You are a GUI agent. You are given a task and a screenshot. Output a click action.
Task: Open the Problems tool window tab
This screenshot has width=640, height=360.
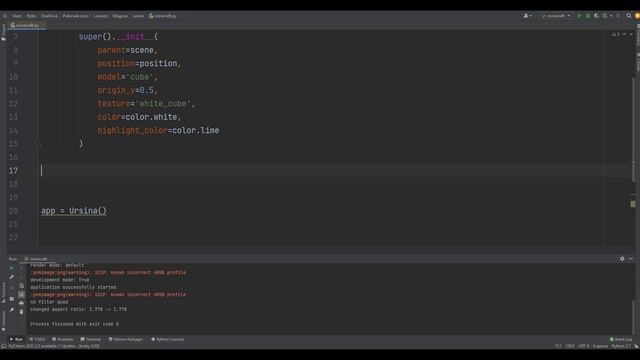point(62,339)
